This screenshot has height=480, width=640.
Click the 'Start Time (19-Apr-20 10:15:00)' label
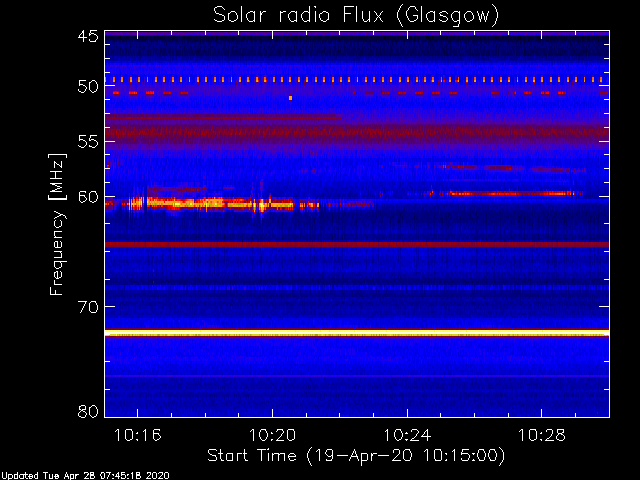(356, 456)
